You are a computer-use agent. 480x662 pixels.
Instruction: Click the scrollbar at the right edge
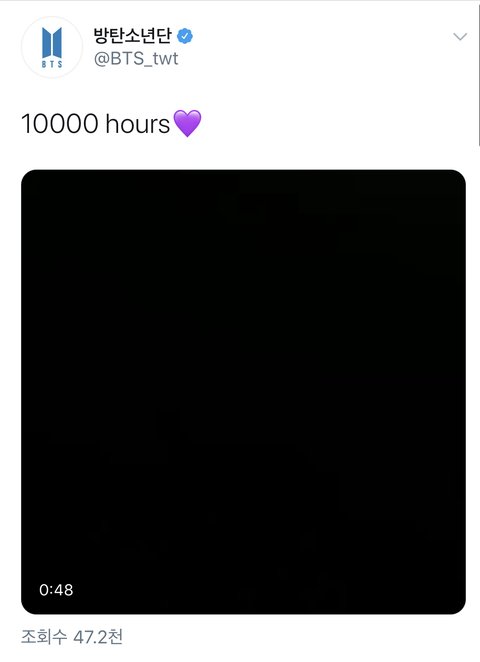[x=478, y=74]
